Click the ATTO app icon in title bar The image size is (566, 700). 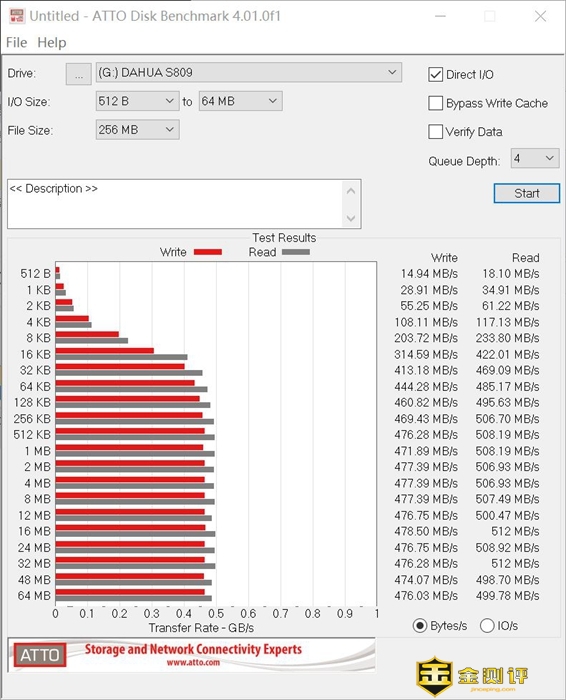pos(17,16)
